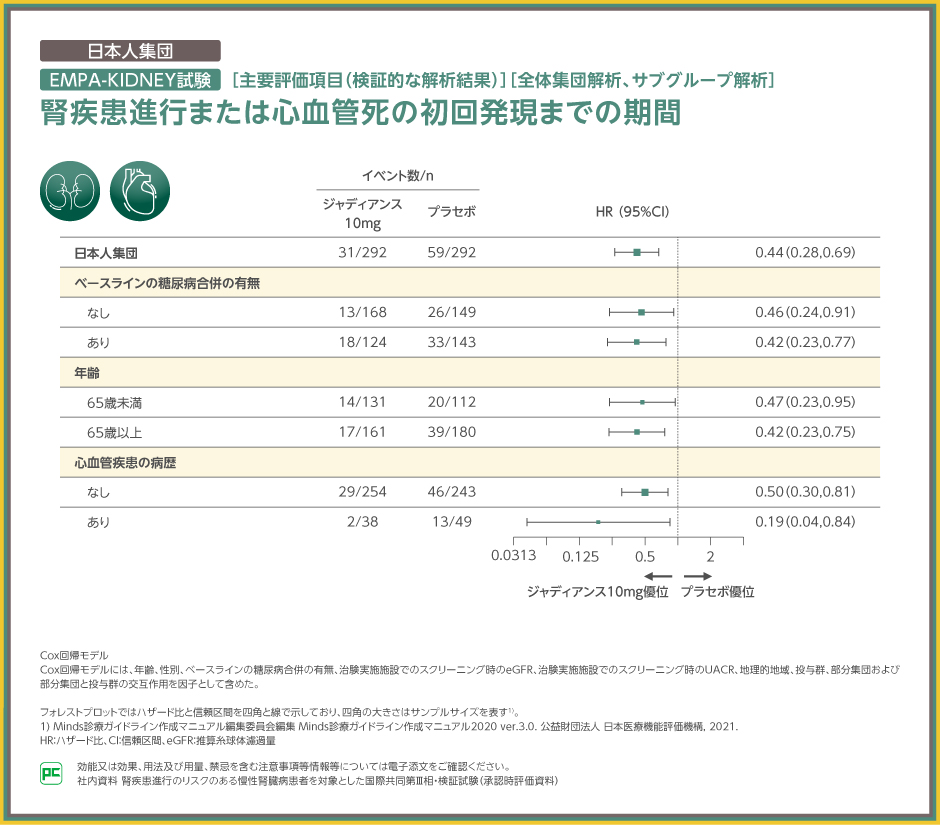The width and height of the screenshot is (940, 825).
Task: Click the 65歳以上 row label
Action: [114, 433]
